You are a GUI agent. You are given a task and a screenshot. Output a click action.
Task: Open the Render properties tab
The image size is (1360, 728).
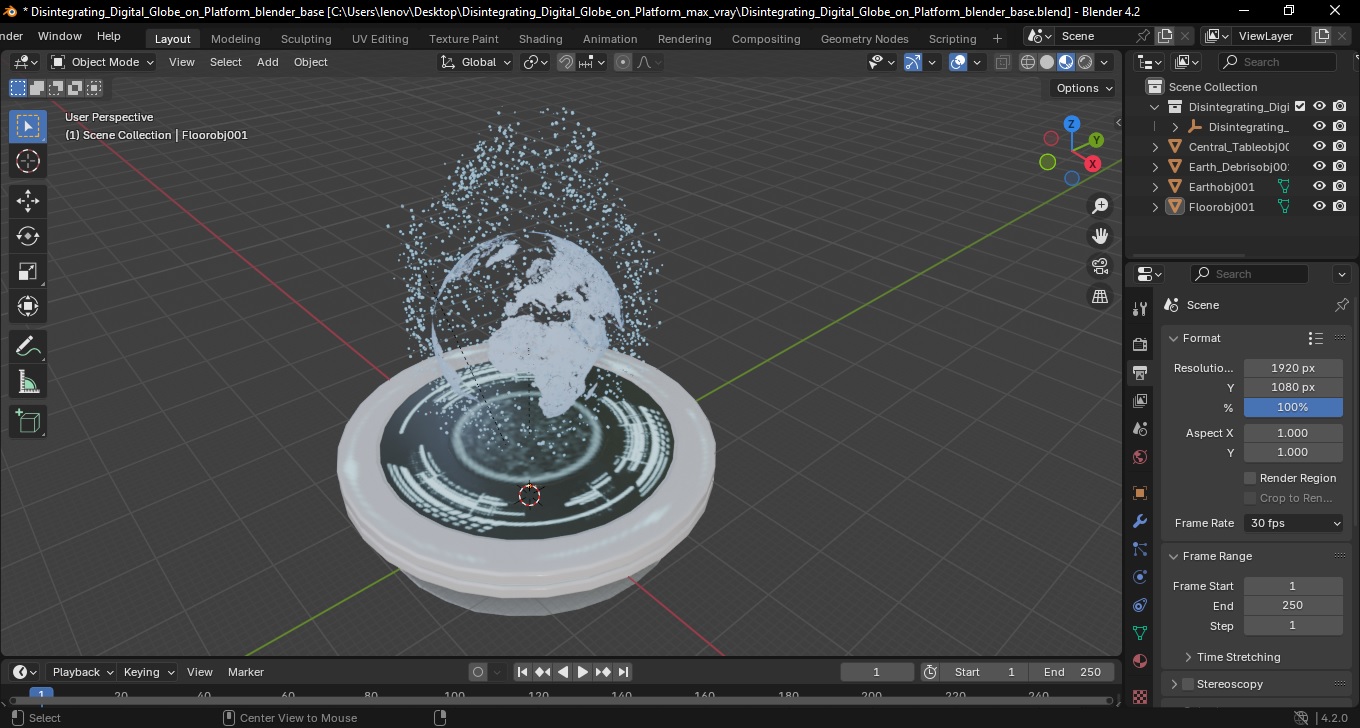[1139, 344]
